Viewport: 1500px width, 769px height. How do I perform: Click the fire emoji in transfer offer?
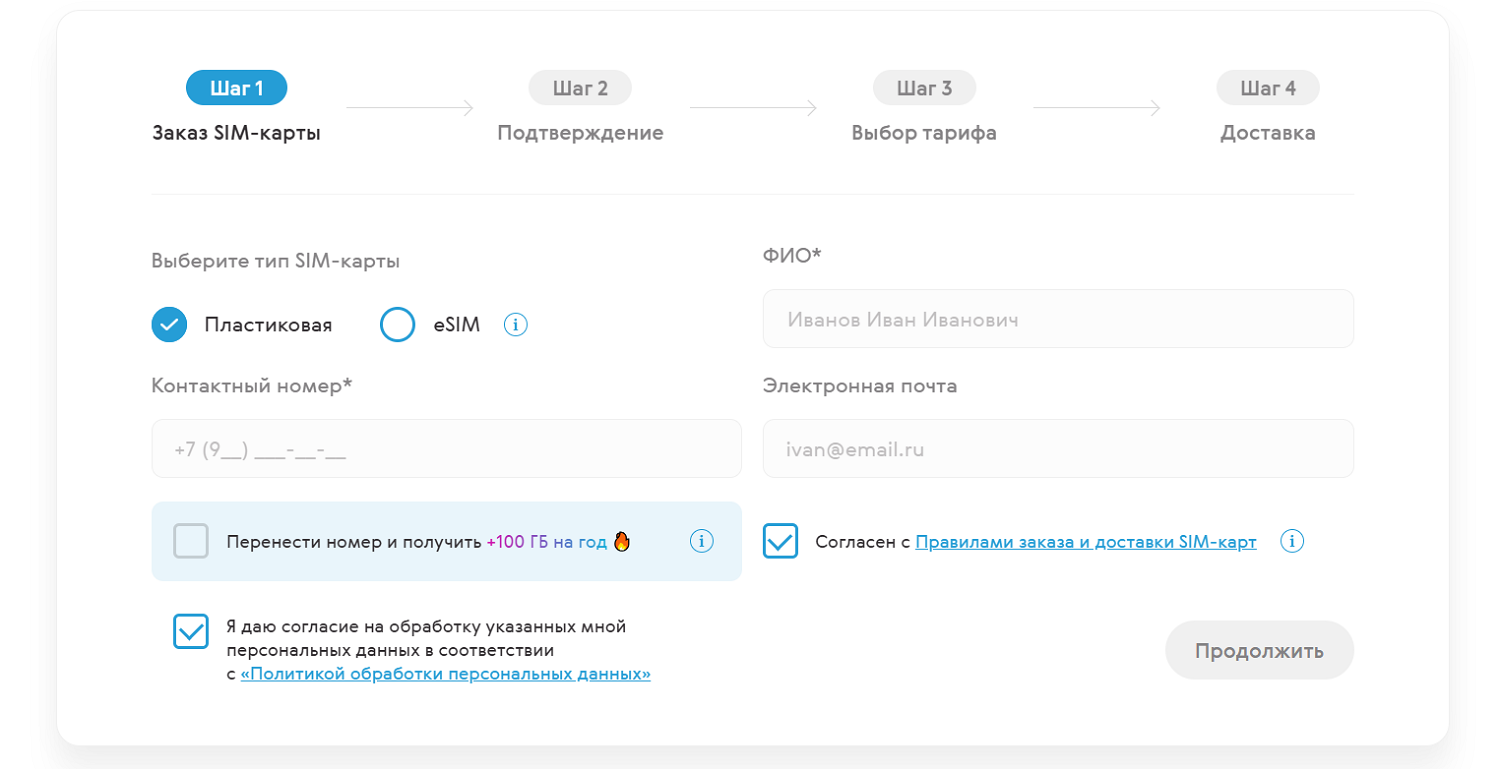pos(622,542)
